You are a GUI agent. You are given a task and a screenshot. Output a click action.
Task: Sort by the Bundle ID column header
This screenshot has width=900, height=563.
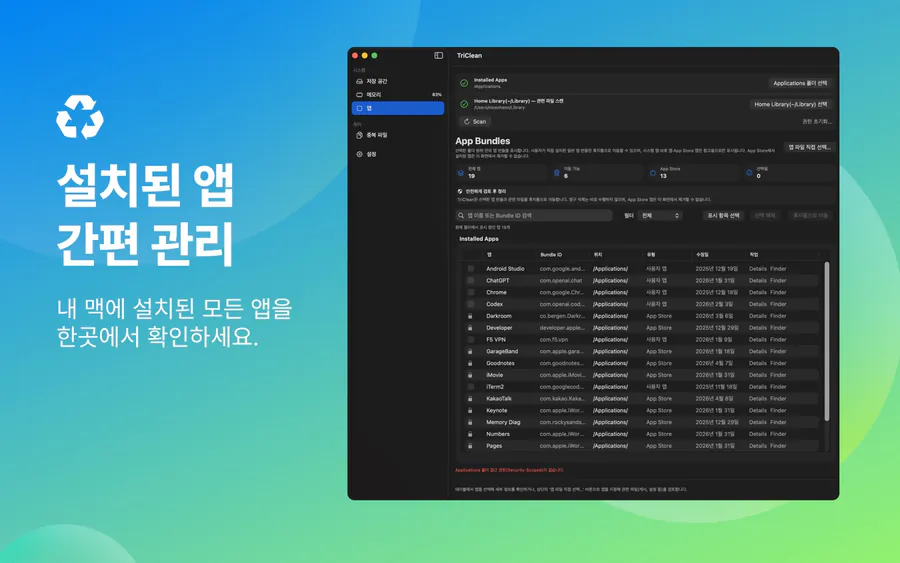pyautogui.click(x=551, y=255)
